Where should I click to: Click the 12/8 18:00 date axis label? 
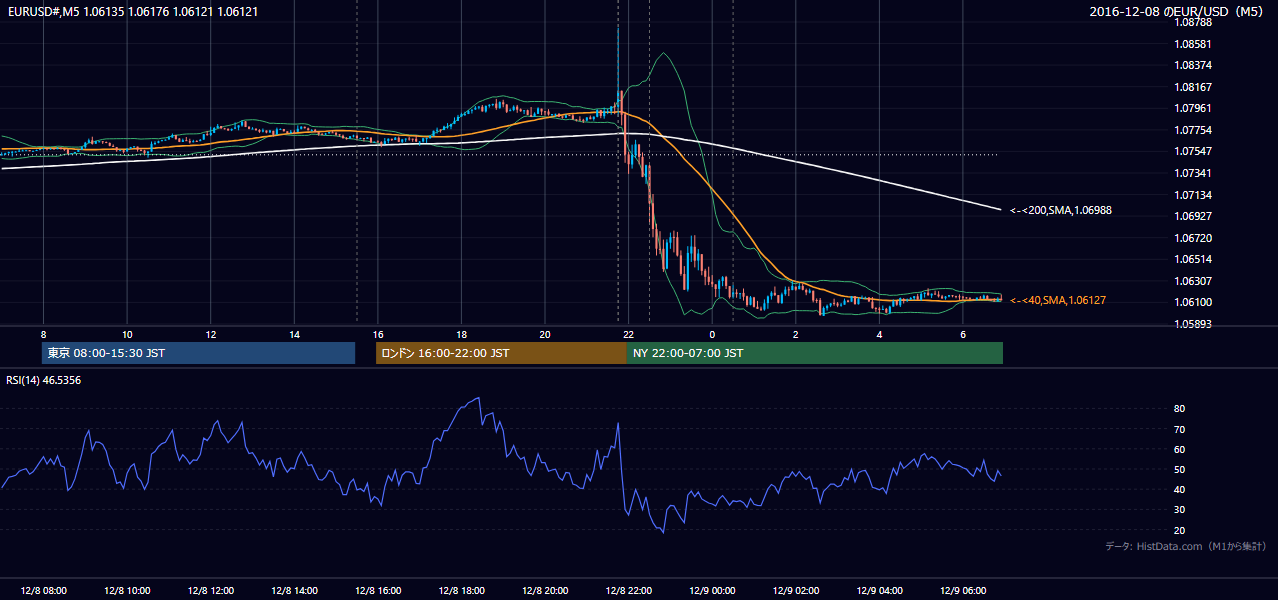tap(461, 591)
